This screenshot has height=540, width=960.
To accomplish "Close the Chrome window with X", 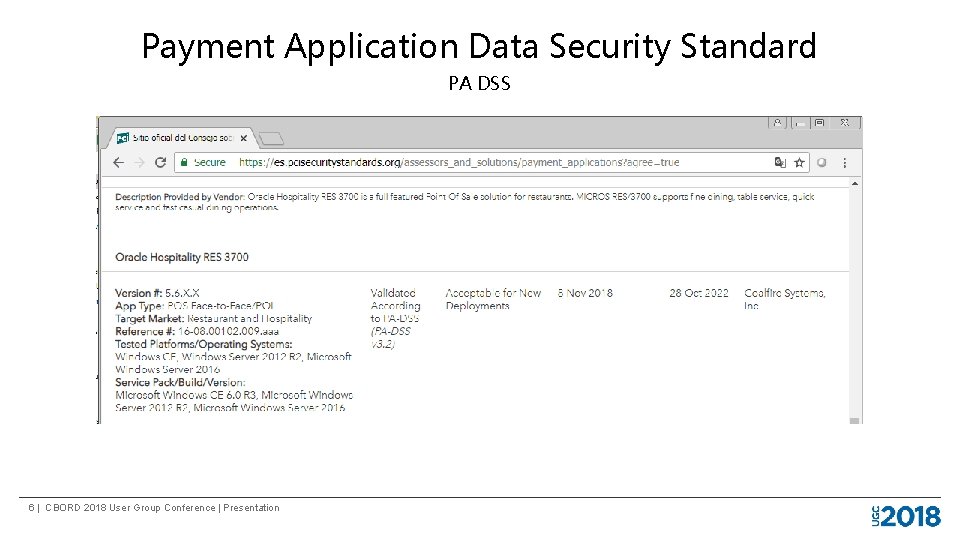I will [844, 122].
